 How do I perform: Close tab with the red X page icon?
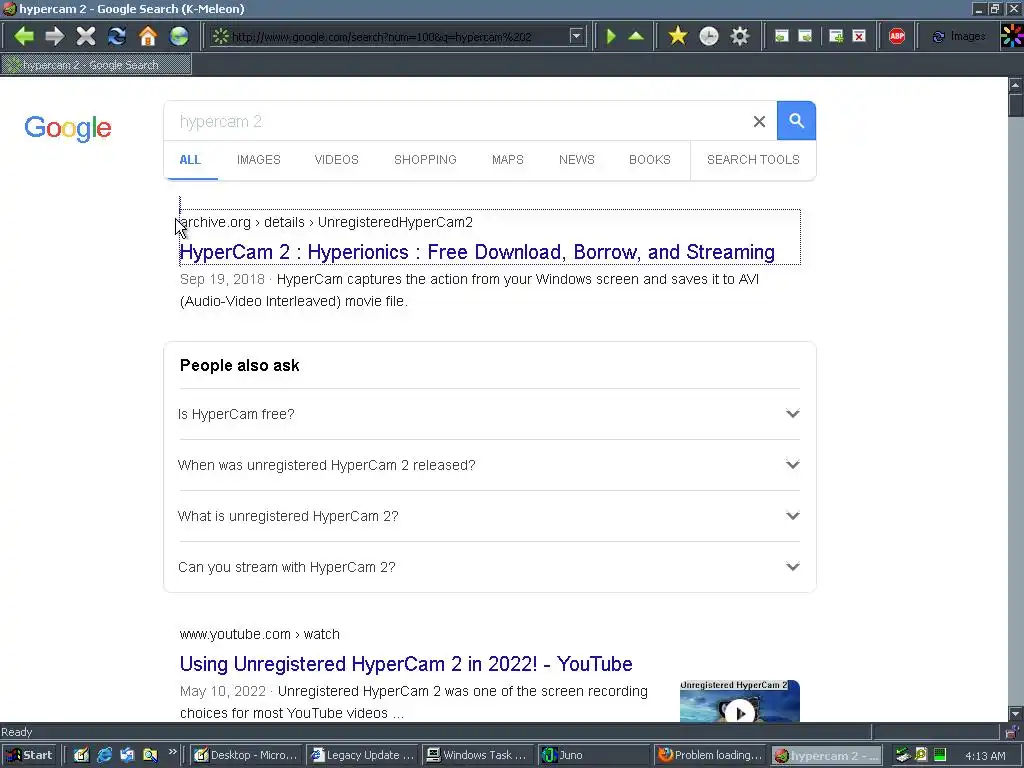(859, 36)
